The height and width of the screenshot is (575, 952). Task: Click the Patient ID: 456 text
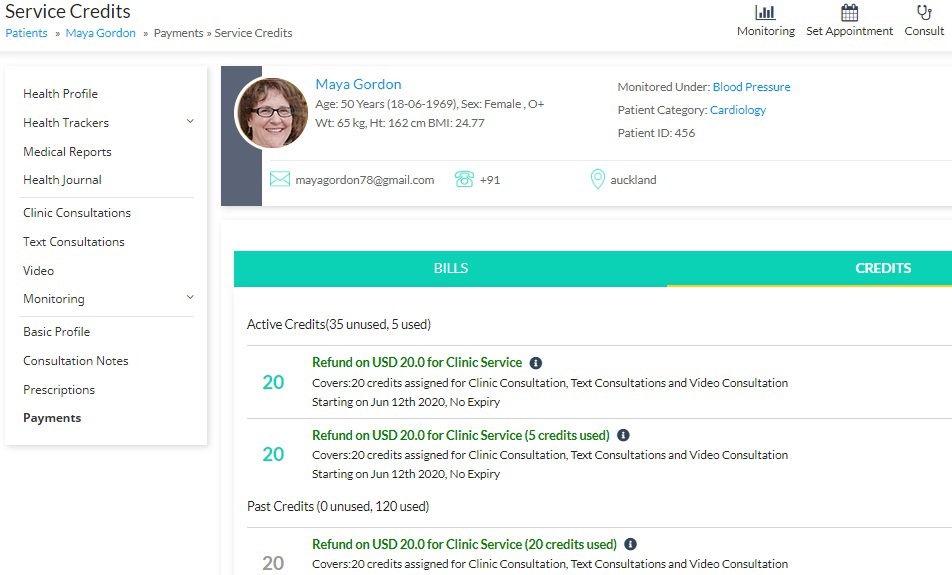[656, 133]
